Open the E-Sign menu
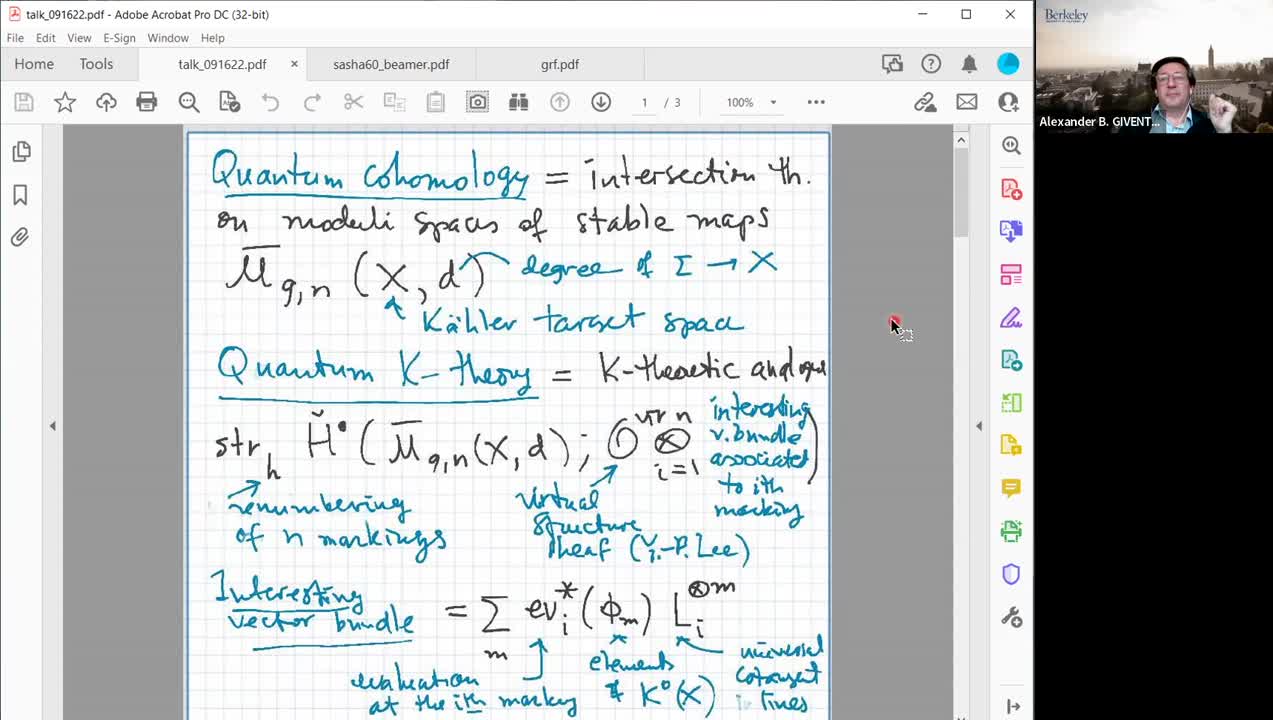This screenshot has width=1273, height=720. 118,37
